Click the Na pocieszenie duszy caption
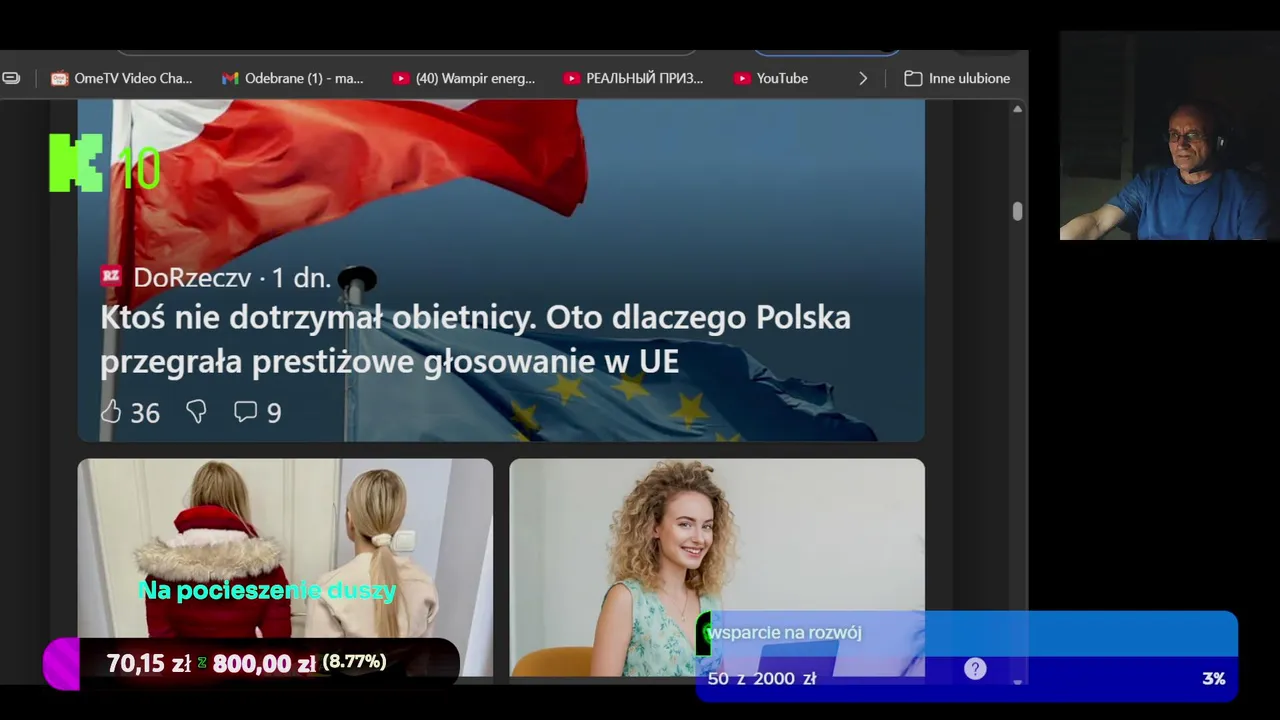 click(267, 590)
